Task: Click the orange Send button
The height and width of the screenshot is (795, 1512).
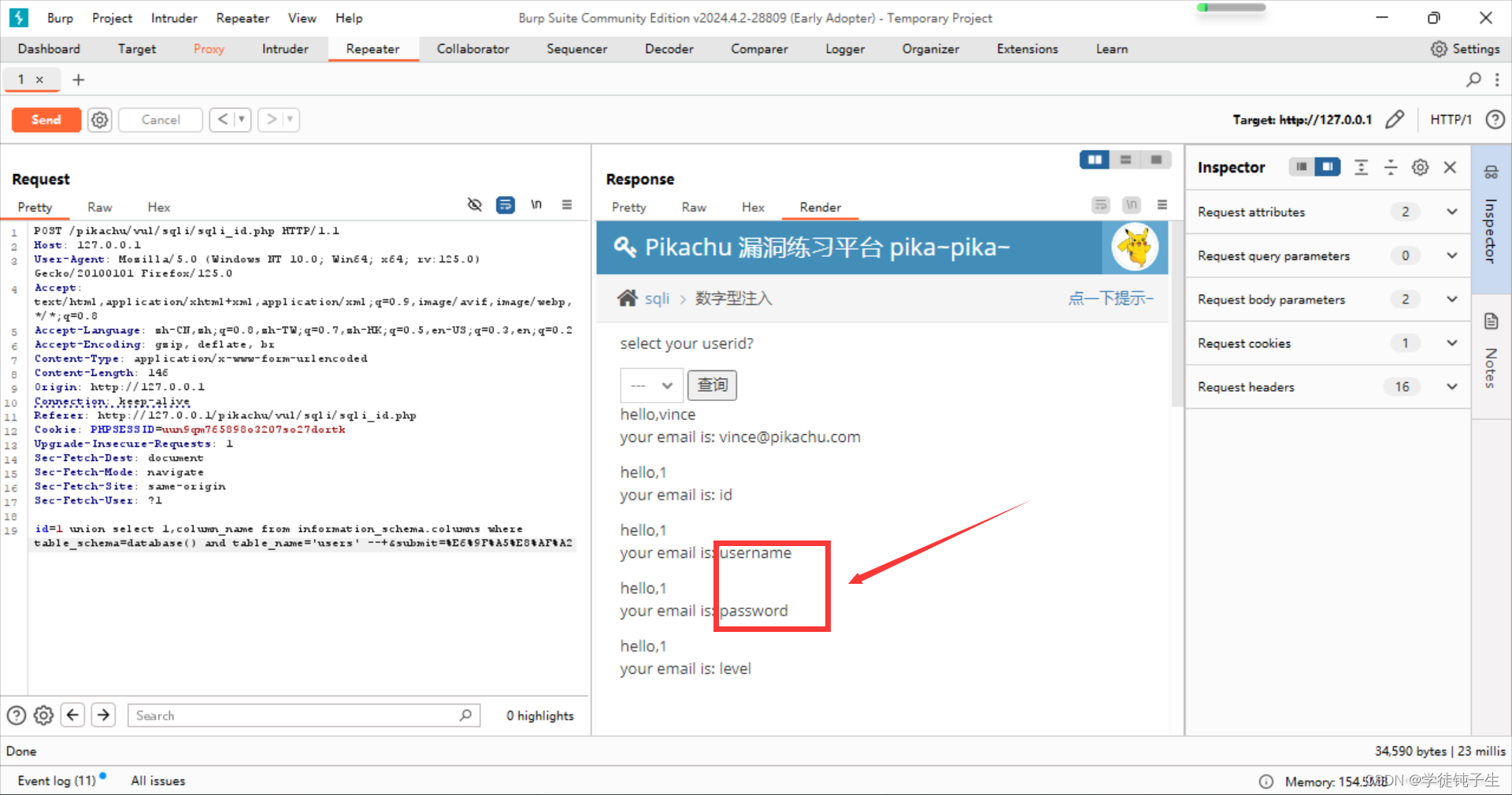Action: click(x=46, y=120)
